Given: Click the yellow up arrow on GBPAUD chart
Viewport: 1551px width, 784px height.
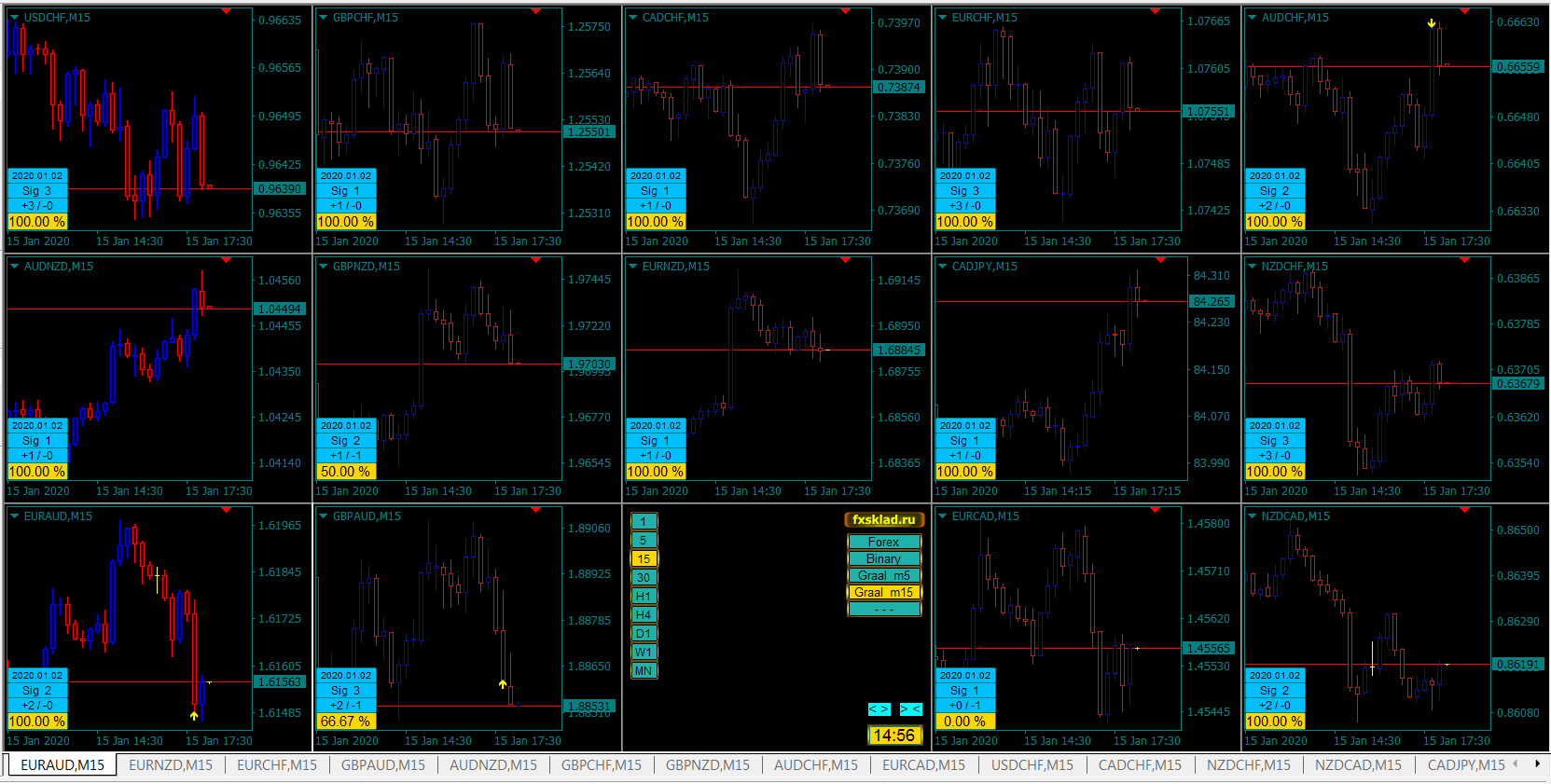Looking at the screenshot, I should point(503,684).
